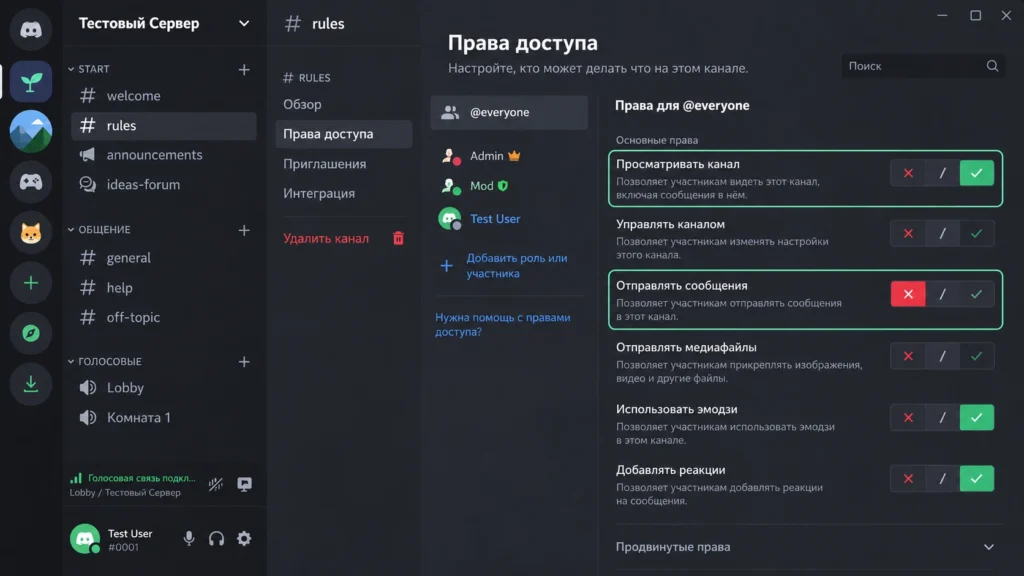
Task: Select the green sprout server icon
Action: [x=31, y=82]
